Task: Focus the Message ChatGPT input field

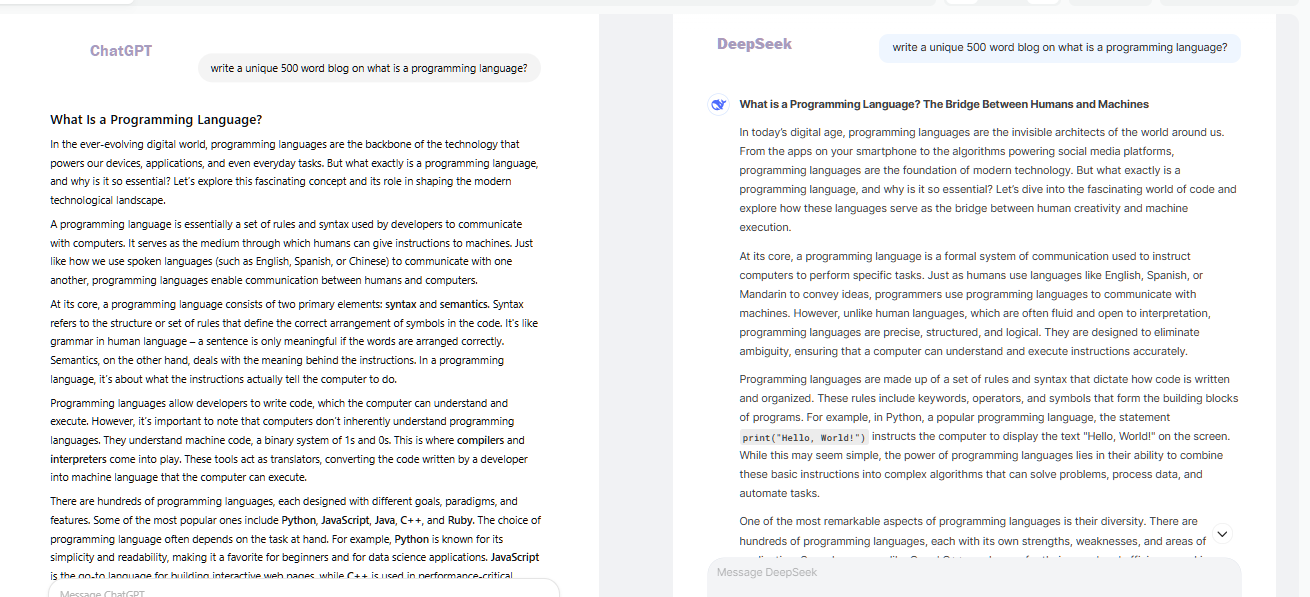Action: point(304,590)
